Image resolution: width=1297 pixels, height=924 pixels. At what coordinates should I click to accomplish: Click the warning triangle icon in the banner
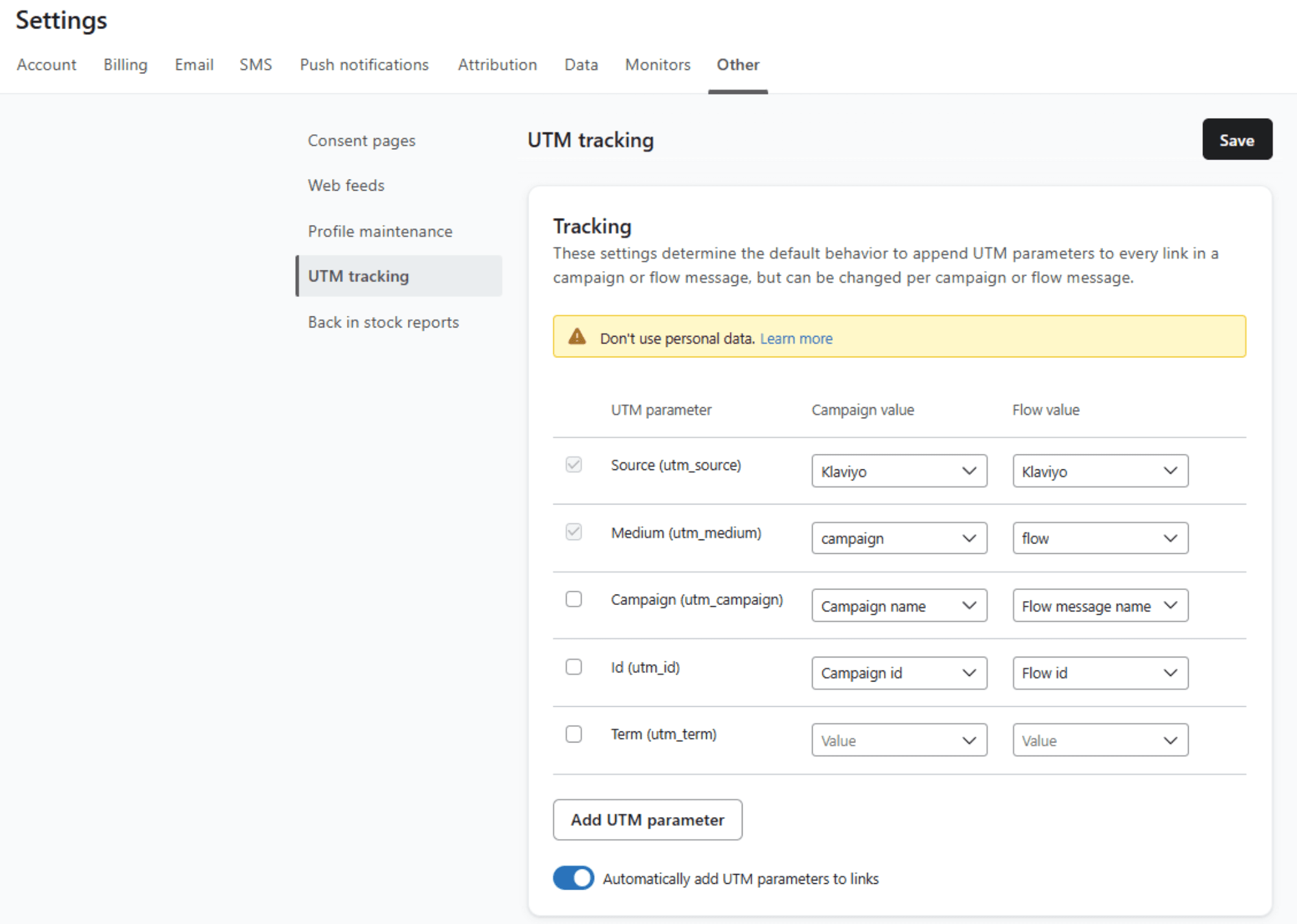click(x=577, y=337)
